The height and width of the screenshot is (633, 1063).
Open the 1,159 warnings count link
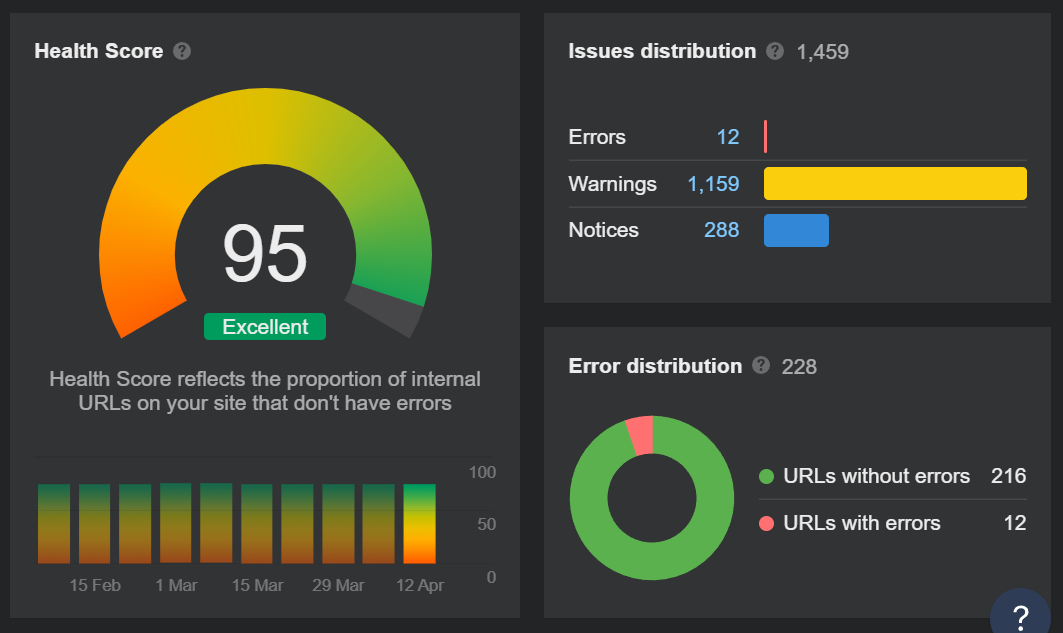click(713, 184)
